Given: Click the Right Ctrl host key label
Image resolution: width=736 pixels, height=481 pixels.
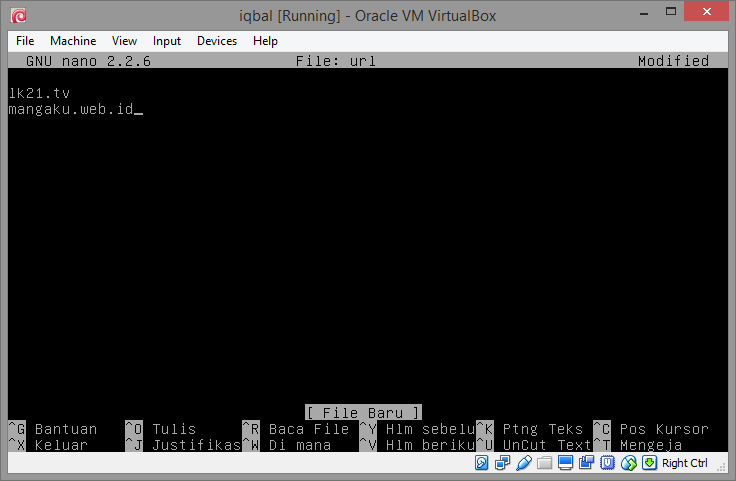Looking at the screenshot, I should (684, 463).
